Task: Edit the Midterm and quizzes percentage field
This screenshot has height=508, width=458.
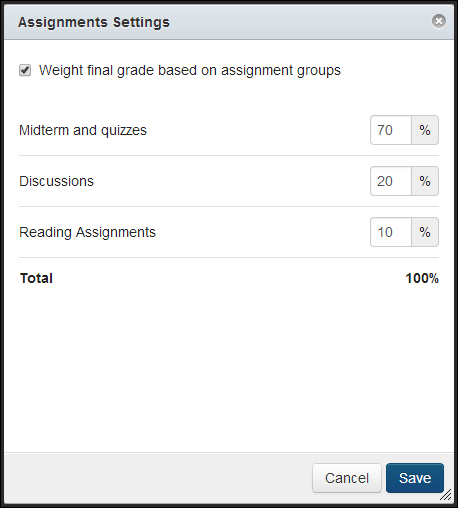Action: [x=391, y=130]
